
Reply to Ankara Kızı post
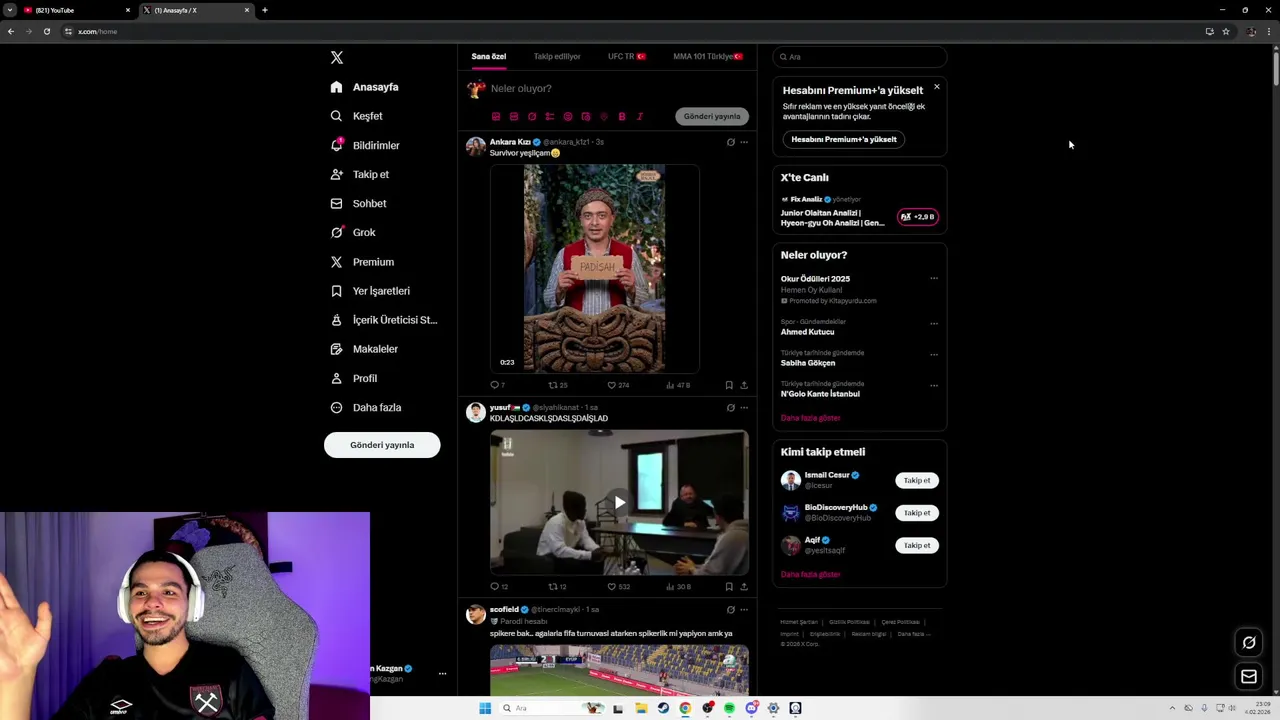(497, 385)
